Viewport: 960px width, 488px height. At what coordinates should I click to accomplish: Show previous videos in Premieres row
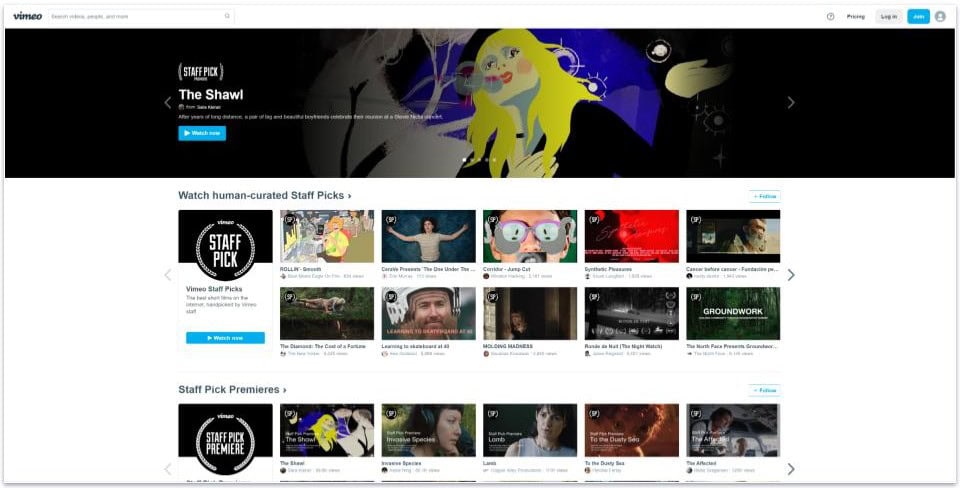pyautogui.click(x=168, y=469)
